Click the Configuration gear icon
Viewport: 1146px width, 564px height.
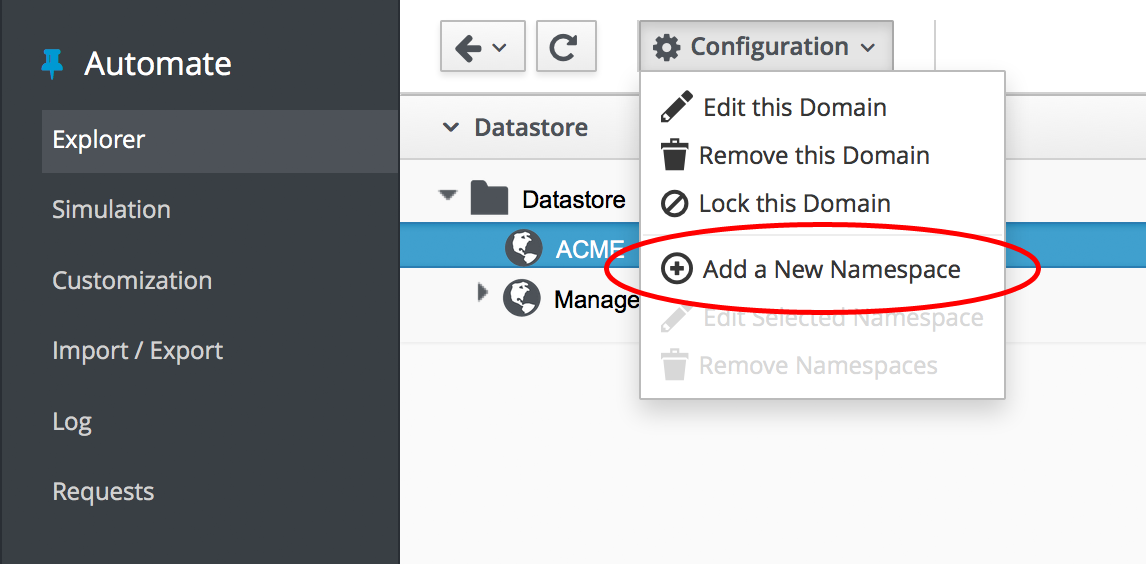[666, 47]
